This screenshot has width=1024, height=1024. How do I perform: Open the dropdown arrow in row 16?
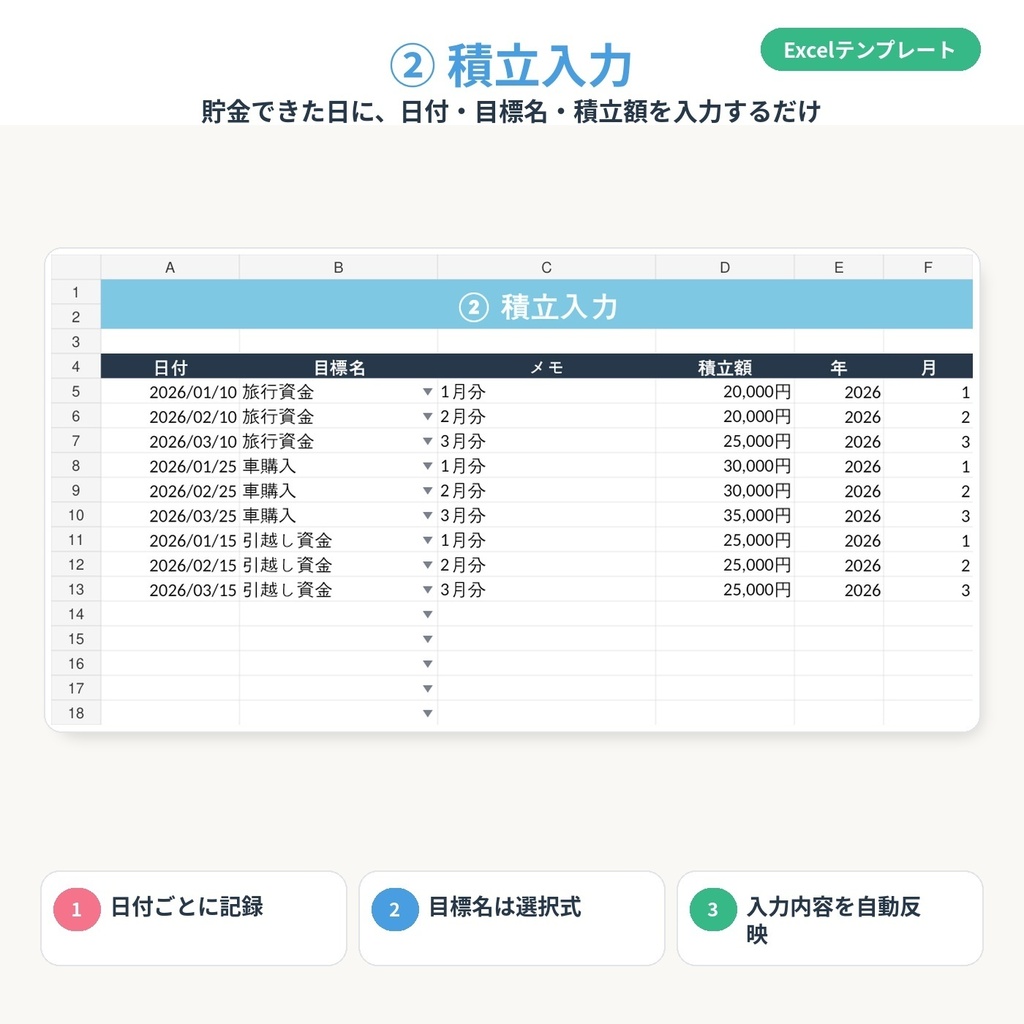(x=428, y=664)
